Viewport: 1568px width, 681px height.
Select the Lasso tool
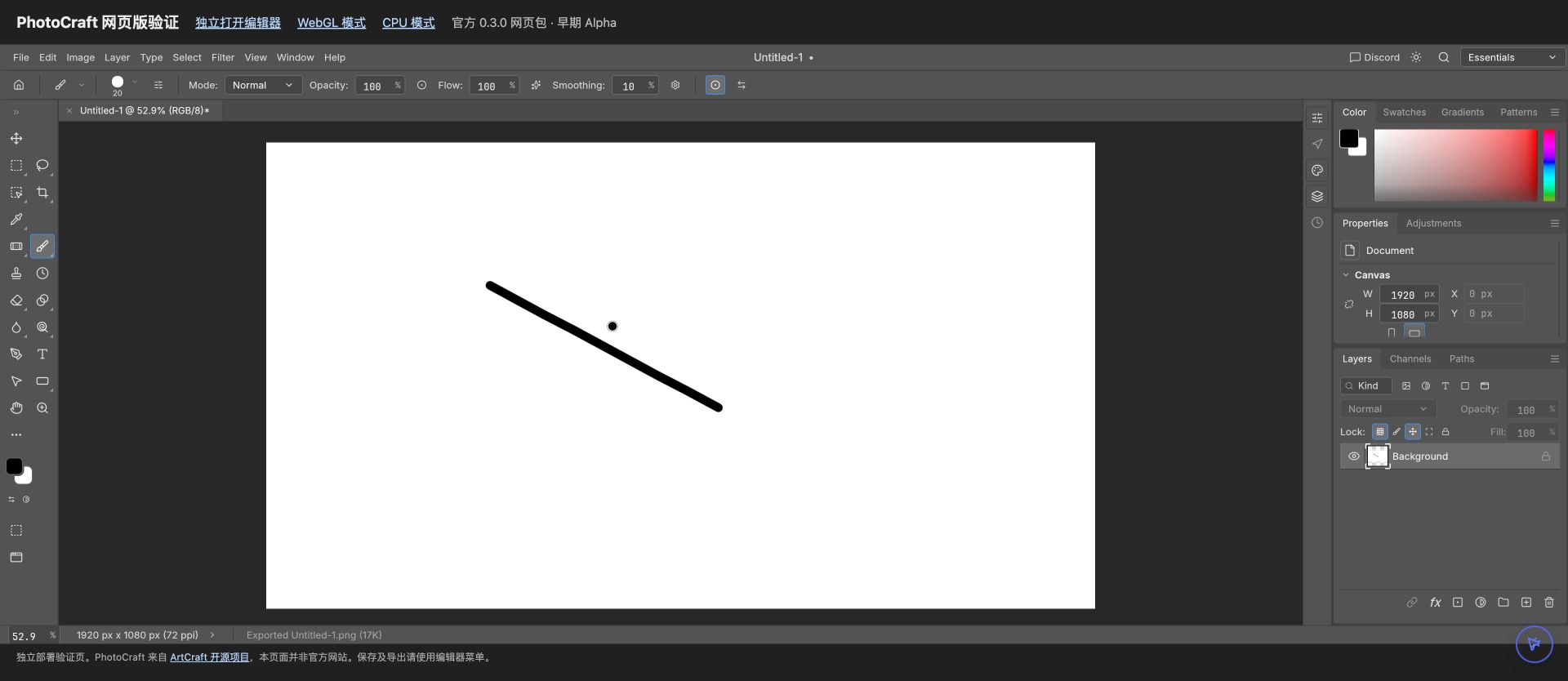click(42, 165)
